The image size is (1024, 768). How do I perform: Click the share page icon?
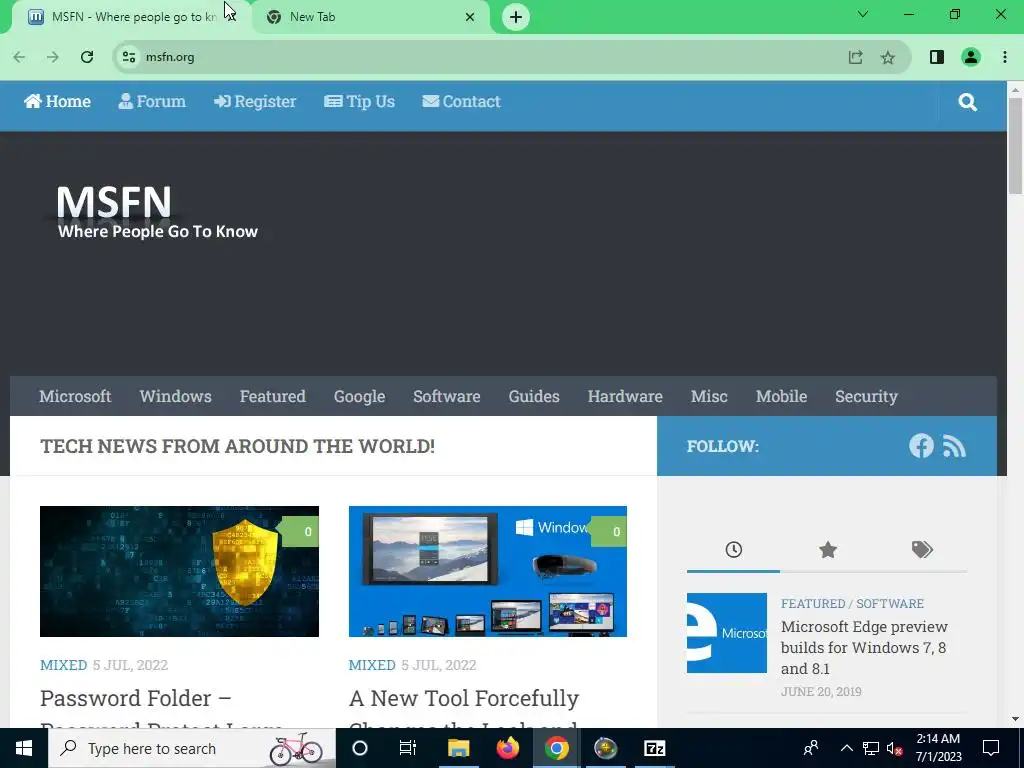[x=856, y=57]
